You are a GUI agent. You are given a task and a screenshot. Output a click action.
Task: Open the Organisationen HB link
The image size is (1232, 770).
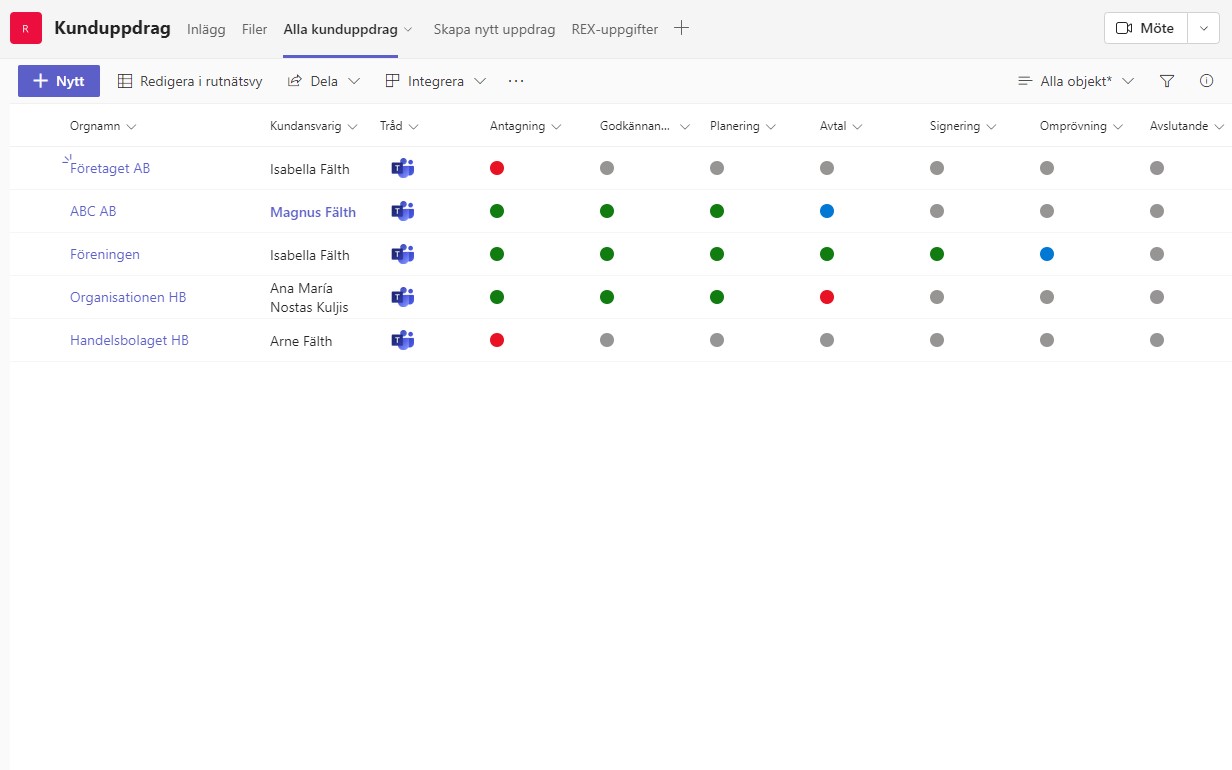128,297
